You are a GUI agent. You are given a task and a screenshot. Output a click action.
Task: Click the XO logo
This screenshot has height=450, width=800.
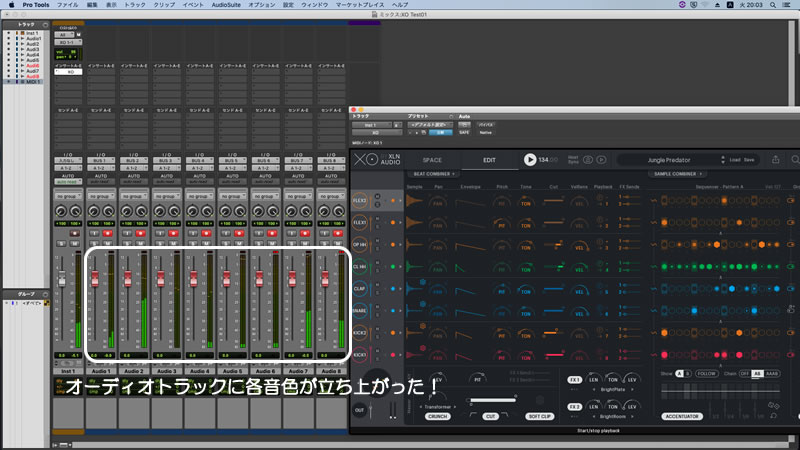pyautogui.click(x=366, y=160)
